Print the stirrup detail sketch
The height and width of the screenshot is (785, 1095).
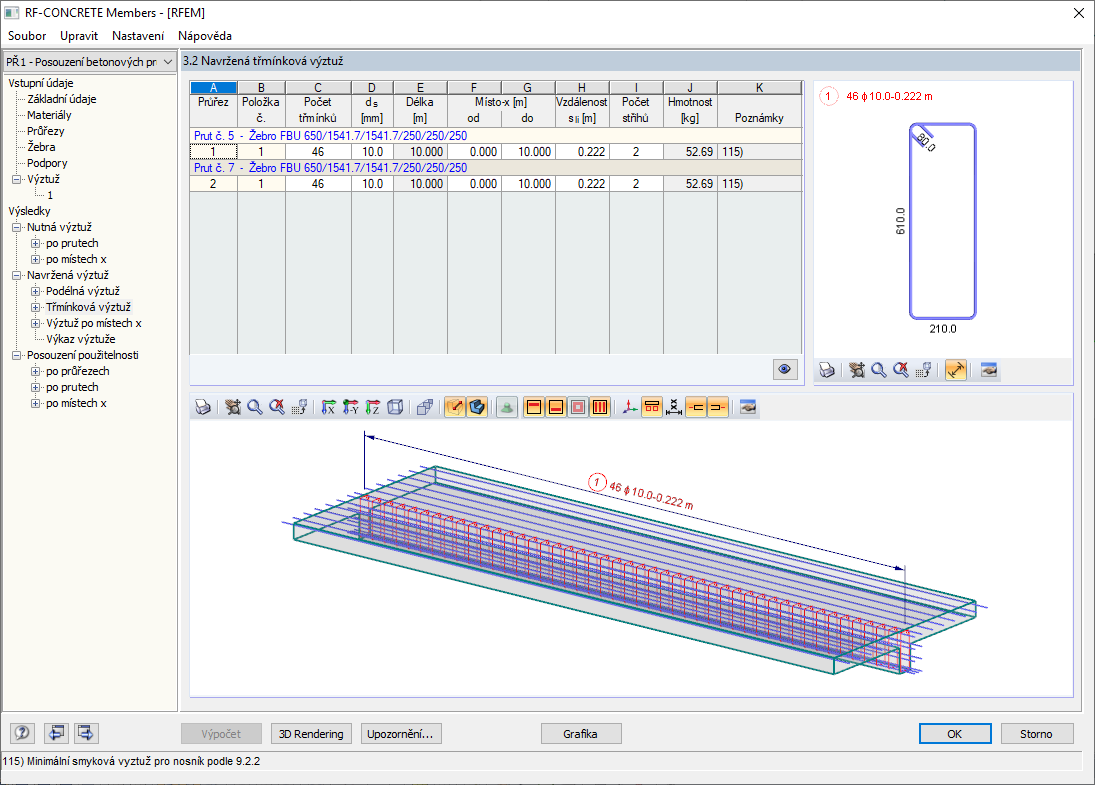pos(827,370)
